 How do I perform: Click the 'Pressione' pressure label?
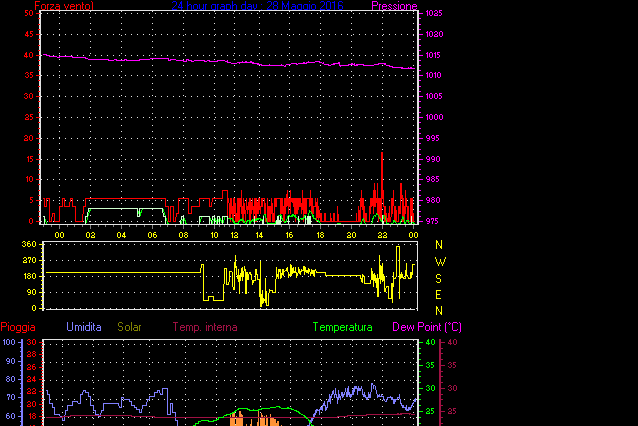pos(394,6)
